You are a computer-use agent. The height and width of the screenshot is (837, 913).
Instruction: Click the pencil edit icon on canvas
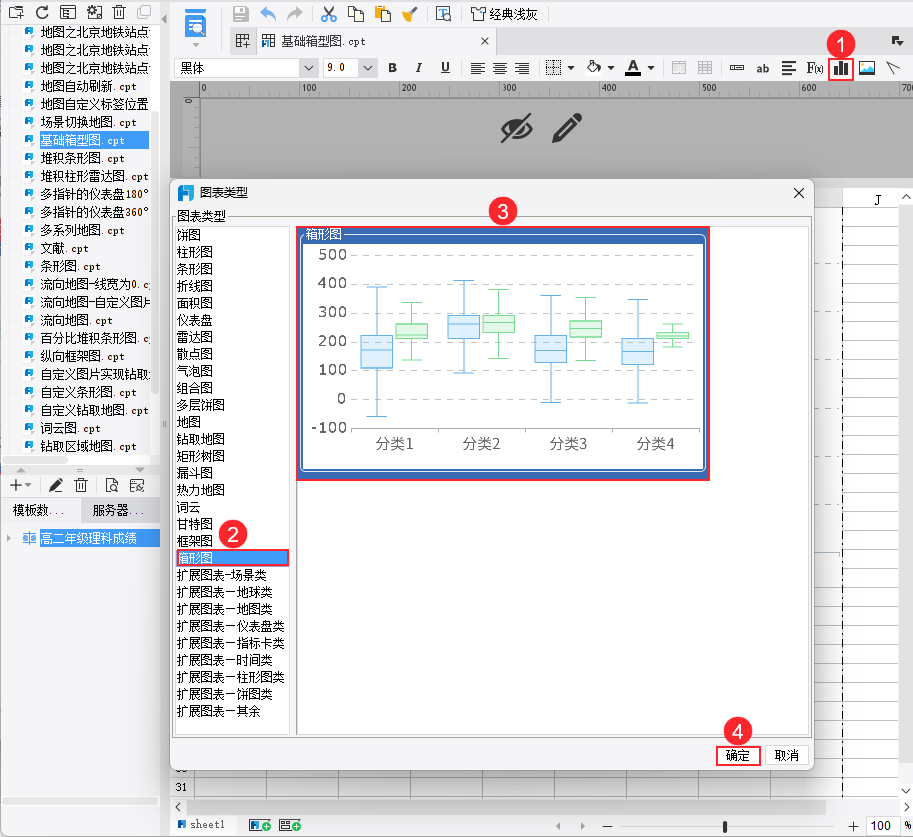[x=567, y=128]
